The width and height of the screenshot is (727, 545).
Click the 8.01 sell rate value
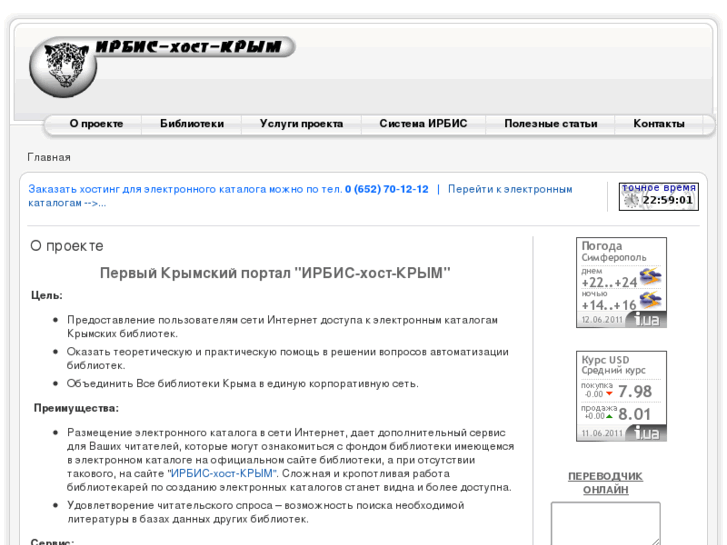tap(635, 414)
